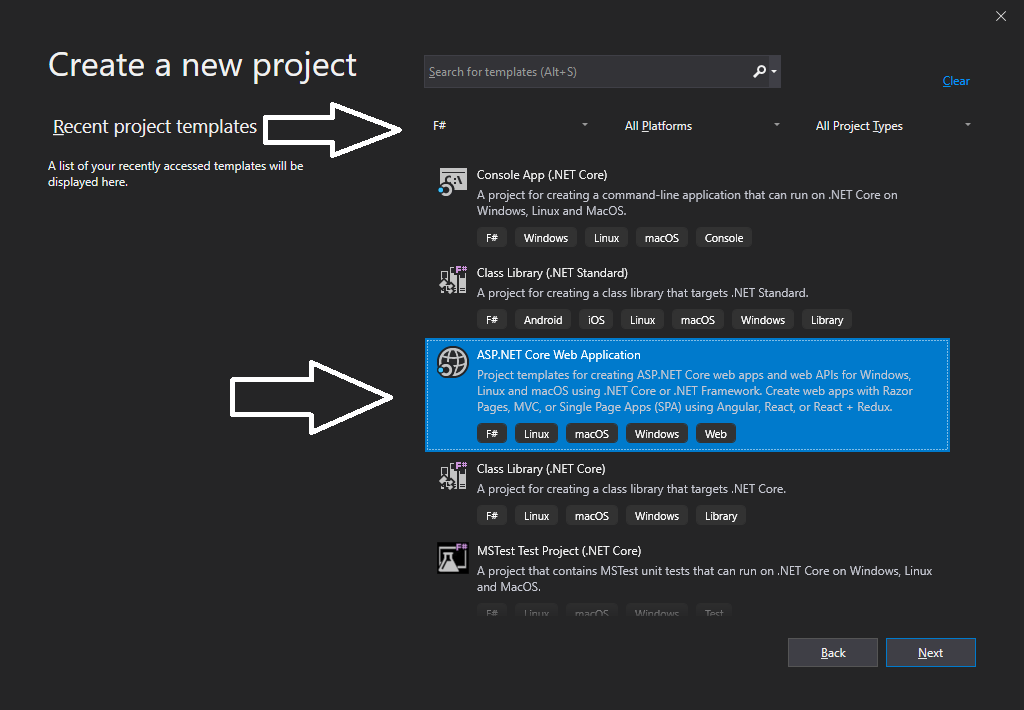Click the Linux tag under Class Library (.NET Standard)

click(x=642, y=320)
